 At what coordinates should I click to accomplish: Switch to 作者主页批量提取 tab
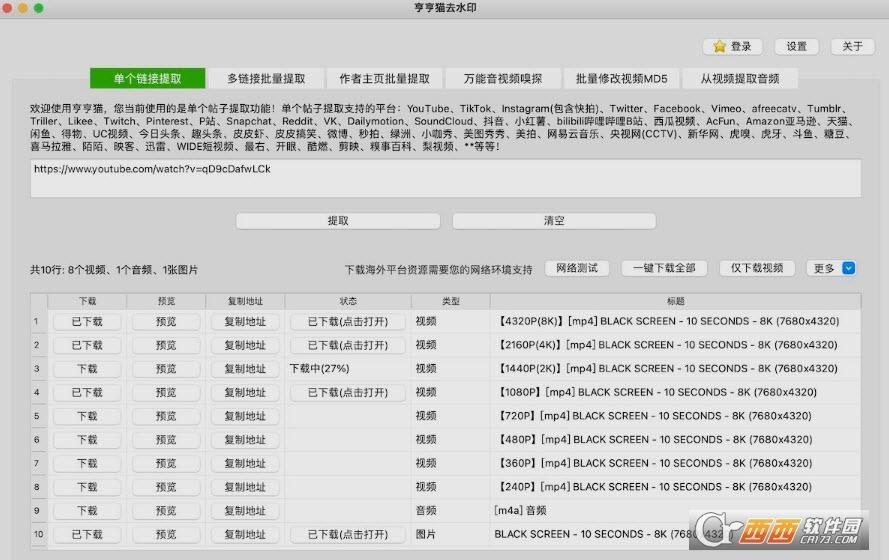click(384, 78)
